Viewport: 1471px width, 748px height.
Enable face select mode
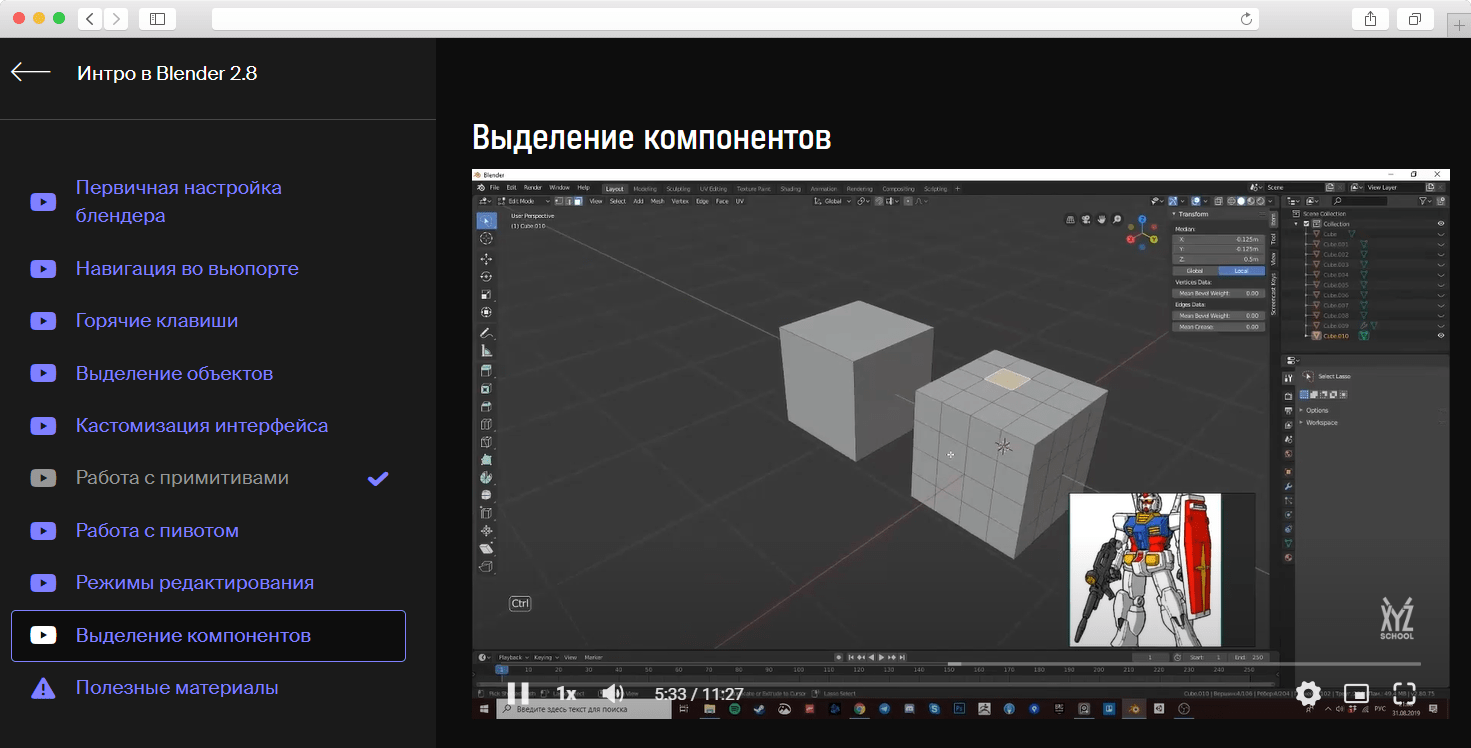coord(578,201)
